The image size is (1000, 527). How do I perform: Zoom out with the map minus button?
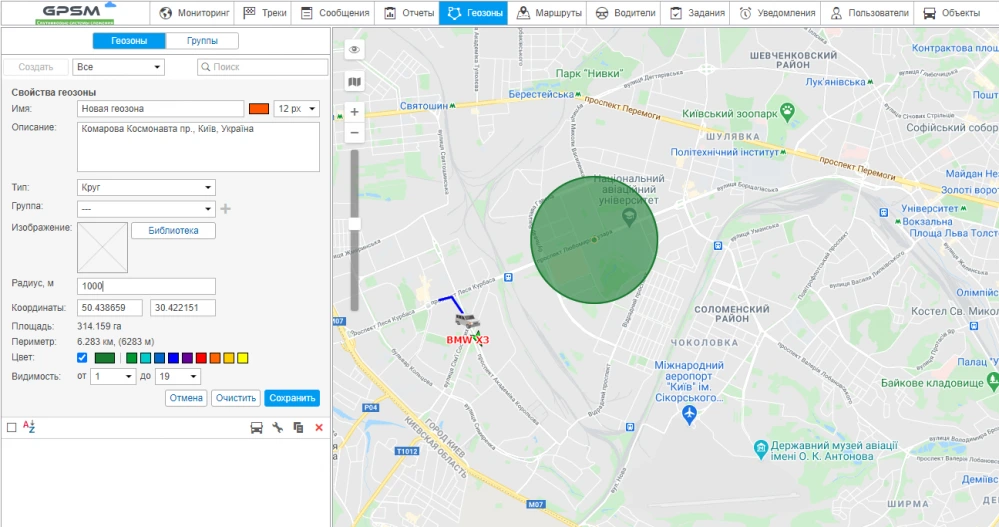[x=354, y=133]
